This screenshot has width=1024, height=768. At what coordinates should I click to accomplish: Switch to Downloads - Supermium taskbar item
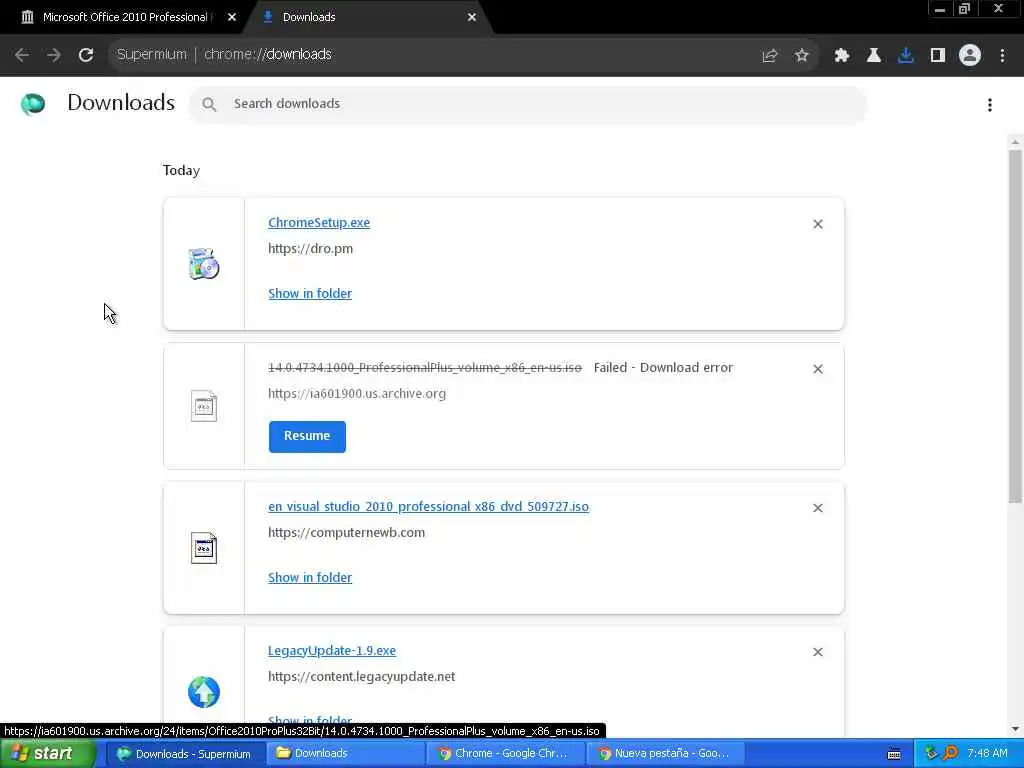click(x=184, y=754)
